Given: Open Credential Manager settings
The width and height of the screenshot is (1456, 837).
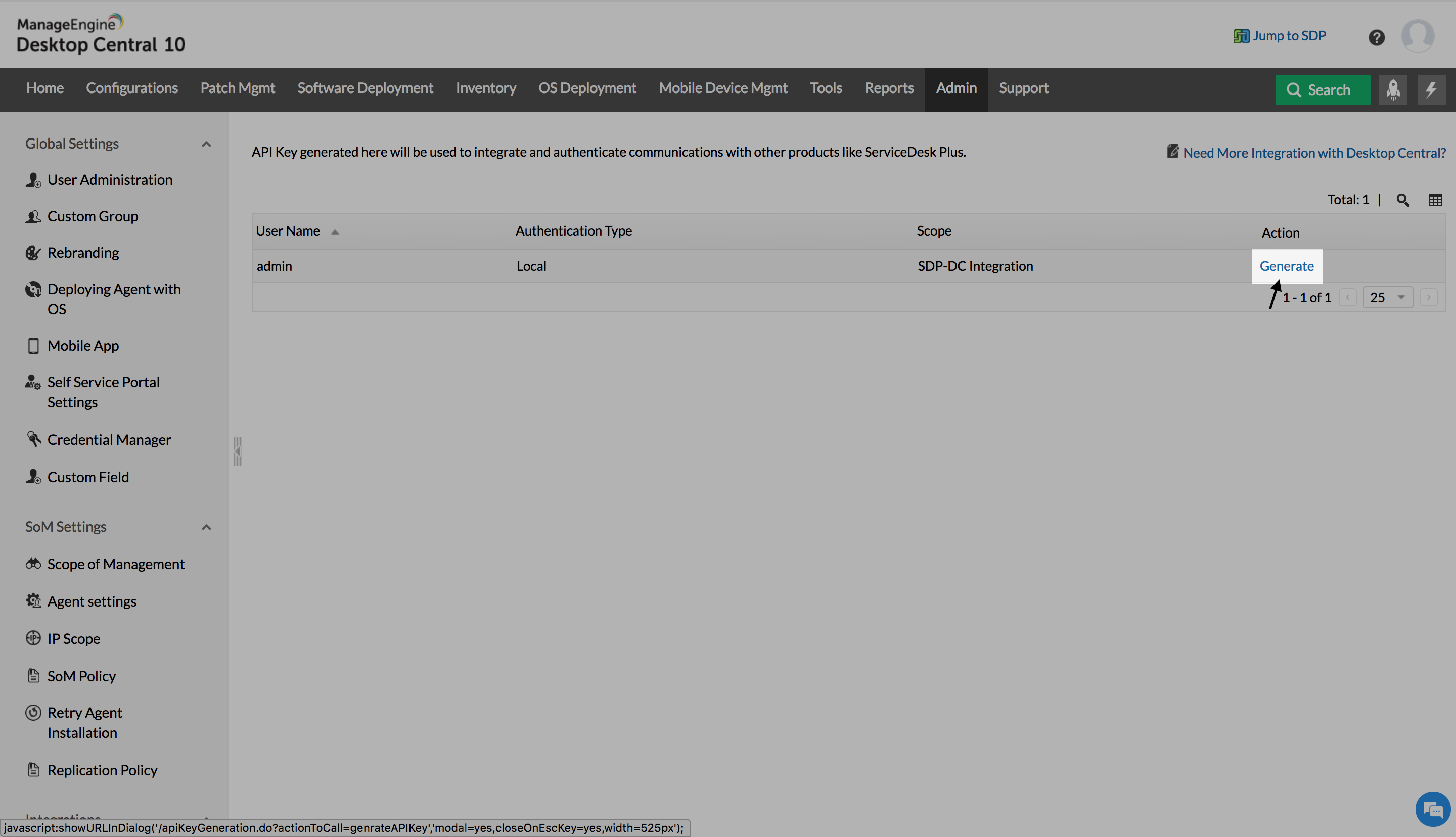Looking at the screenshot, I should point(109,439).
